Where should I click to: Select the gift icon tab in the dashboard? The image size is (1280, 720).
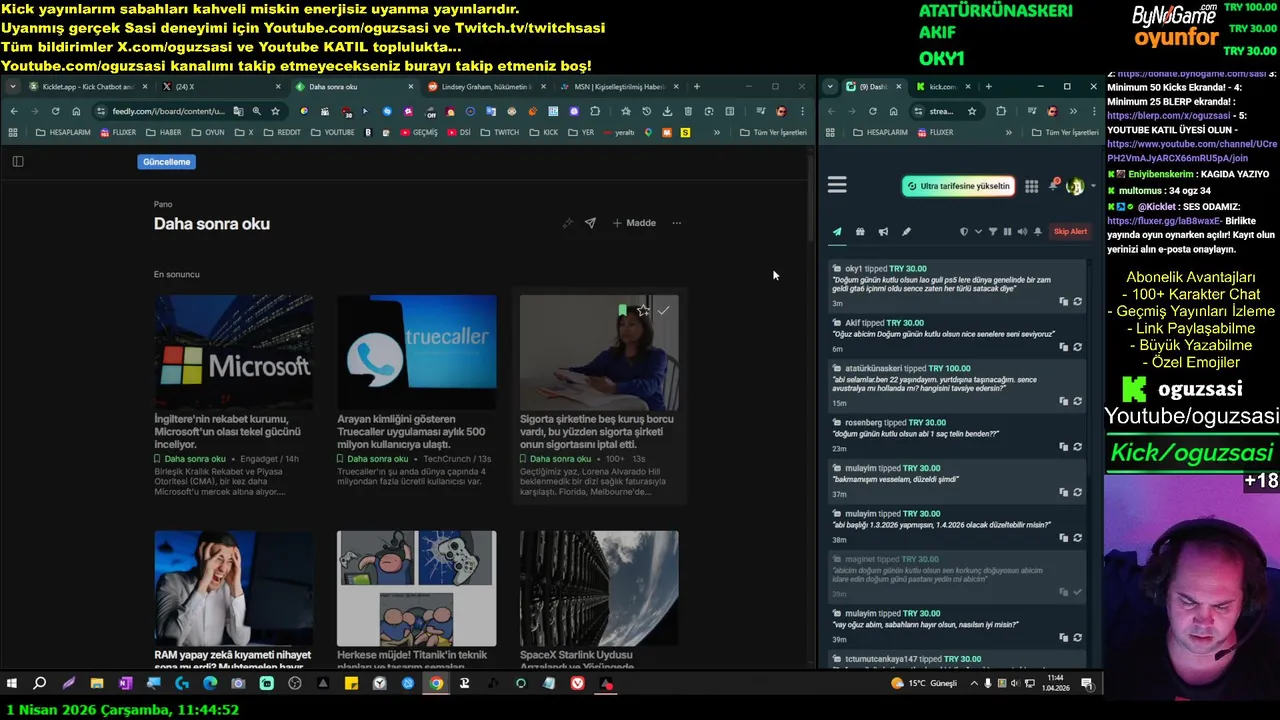point(860,232)
